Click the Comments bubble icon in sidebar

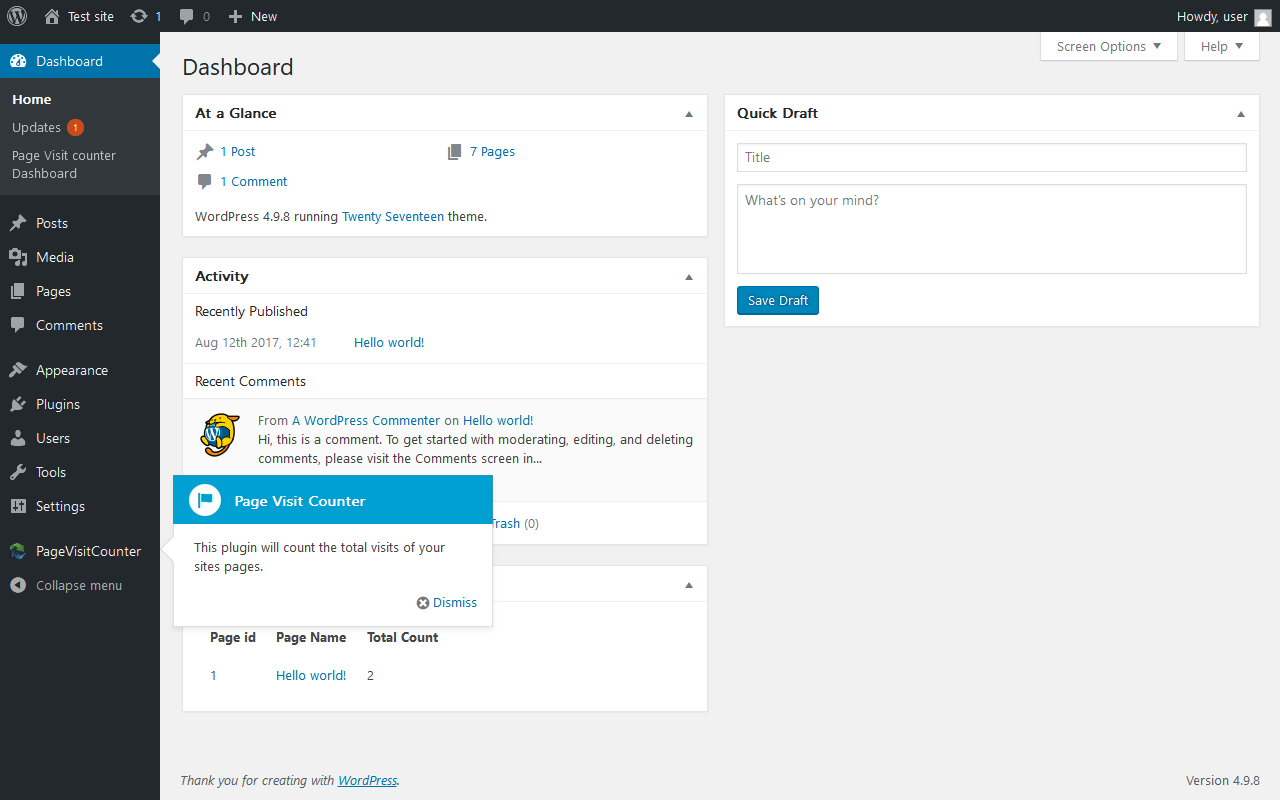[18, 325]
